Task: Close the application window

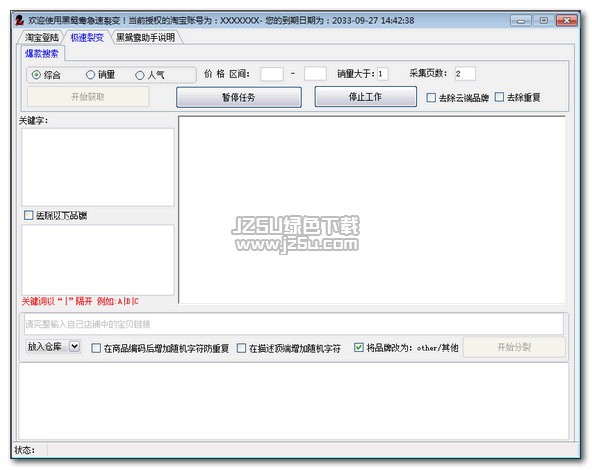Action: coord(567,20)
